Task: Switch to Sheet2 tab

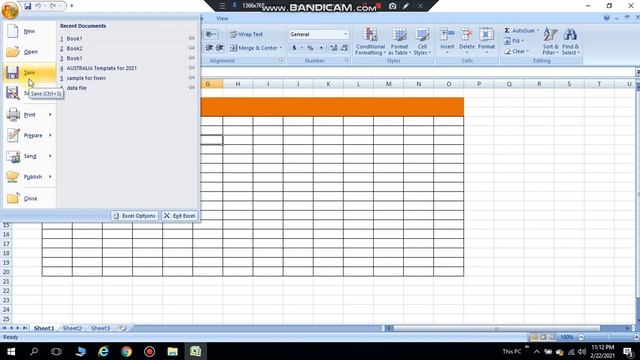Action: coord(72,328)
